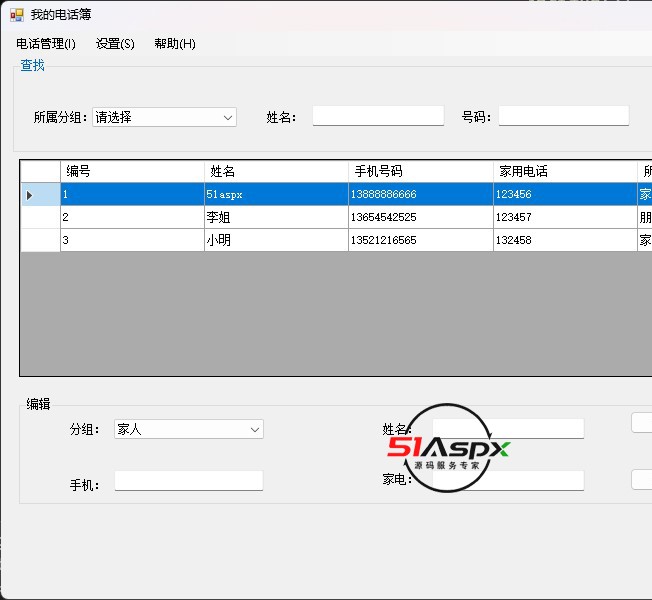Select the name cell 小明
This screenshot has height=600, width=652.
tap(276, 240)
